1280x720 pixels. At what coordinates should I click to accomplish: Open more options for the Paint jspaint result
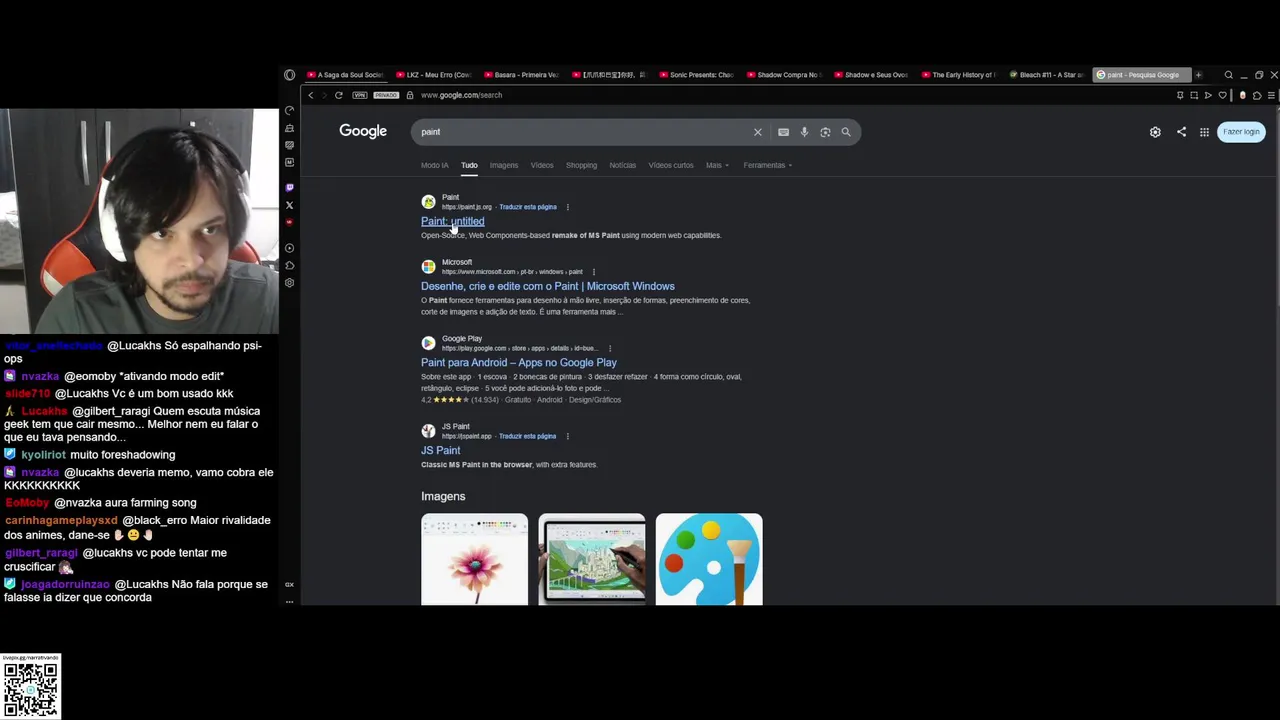(567, 207)
